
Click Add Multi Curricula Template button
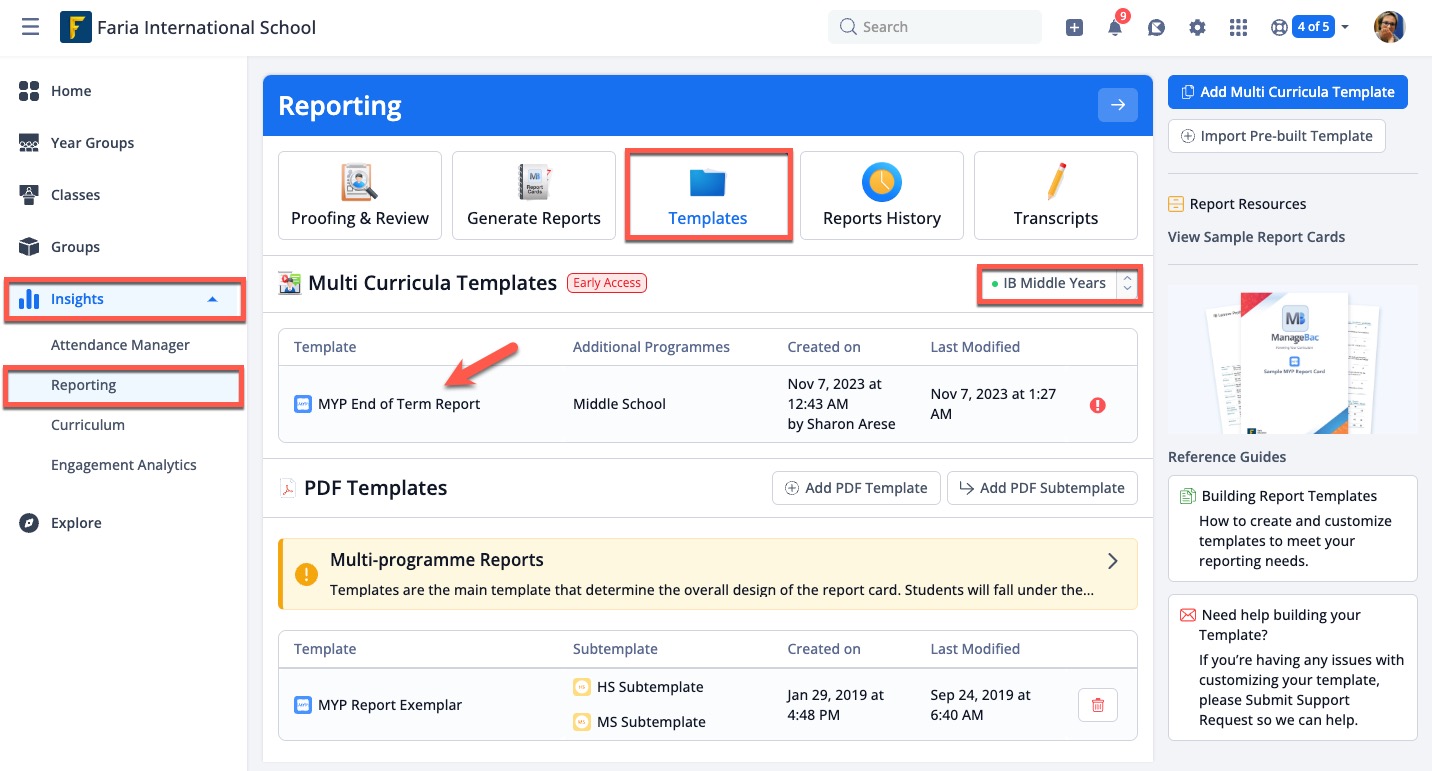[x=1287, y=92]
